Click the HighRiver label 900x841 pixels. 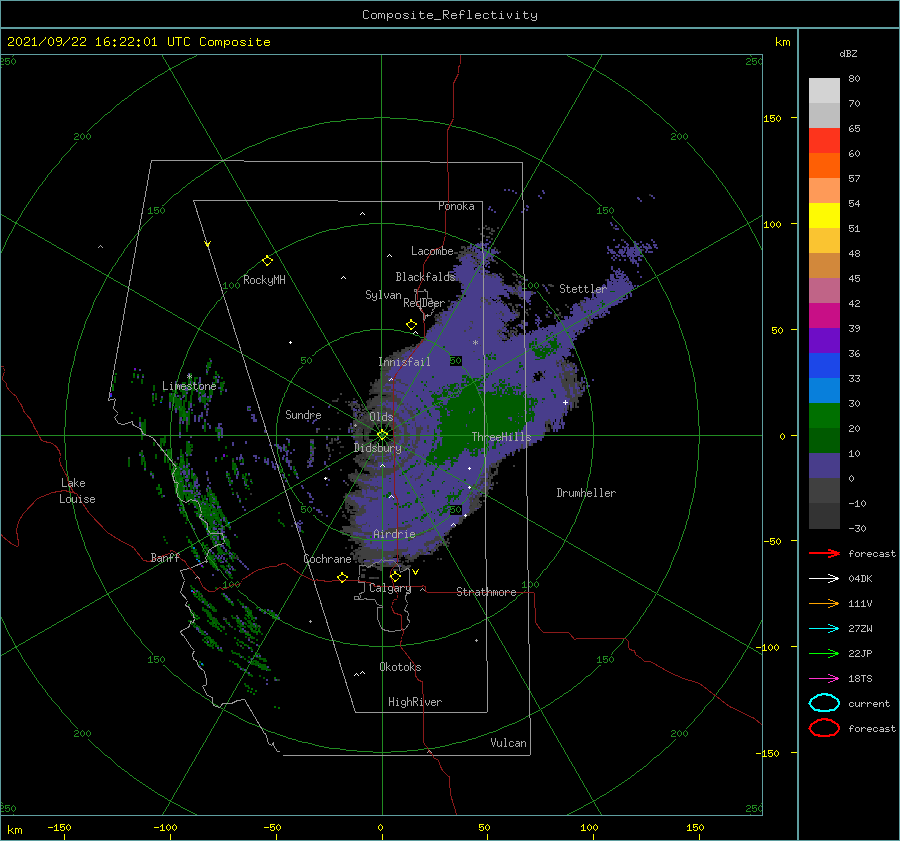click(415, 702)
